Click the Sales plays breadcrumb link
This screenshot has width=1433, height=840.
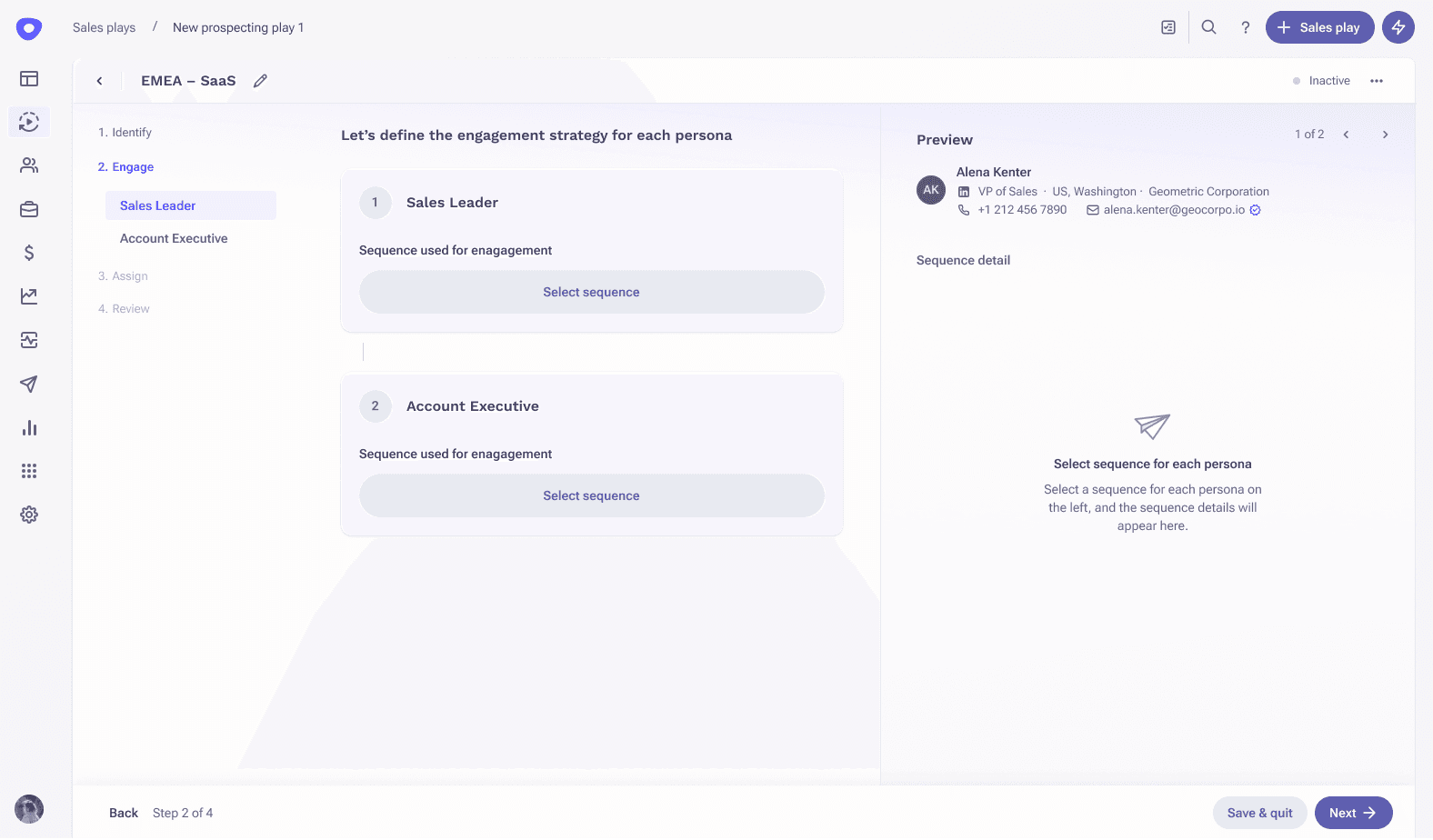104,27
